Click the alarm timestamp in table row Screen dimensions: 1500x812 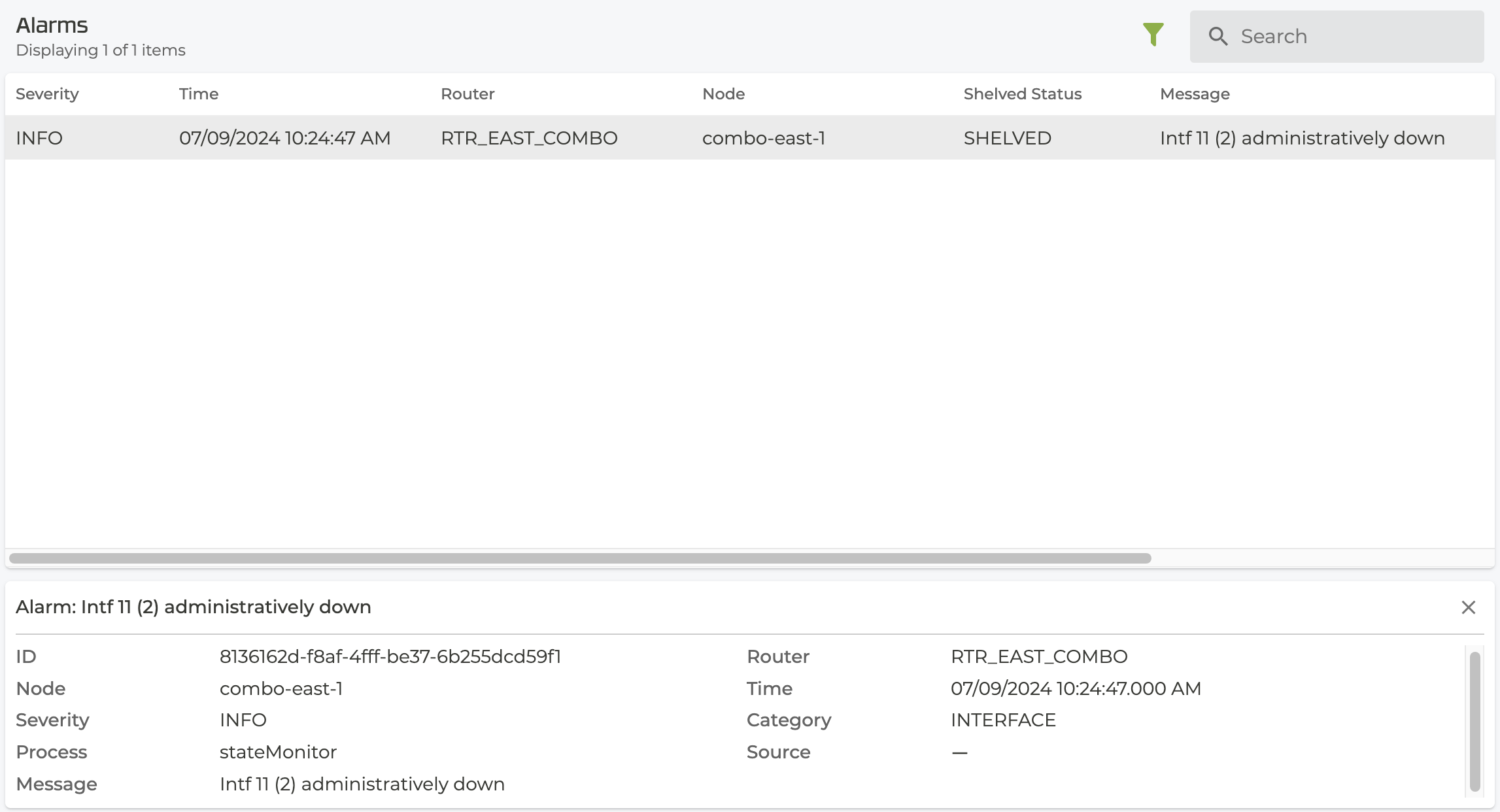pyautogui.click(x=284, y=138)
